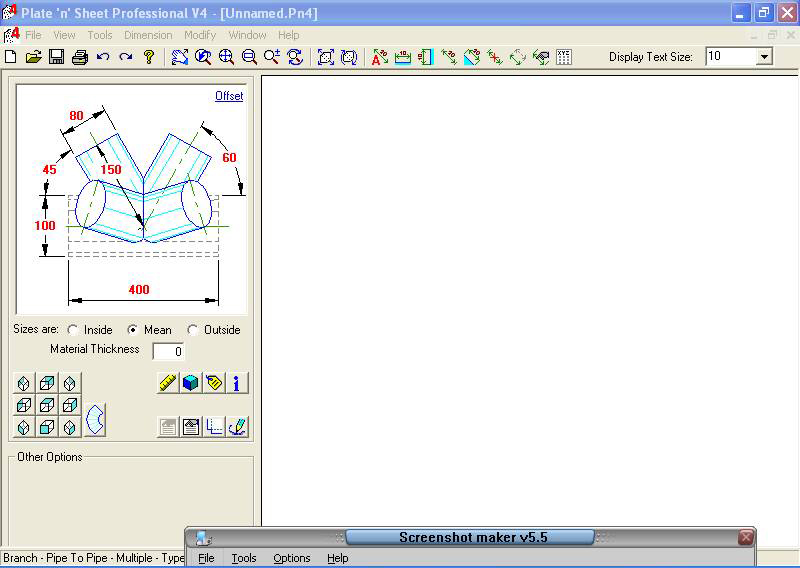Open help via the yellow question mark icon
This screenshot has width=800, height=568.
point(148,57)
